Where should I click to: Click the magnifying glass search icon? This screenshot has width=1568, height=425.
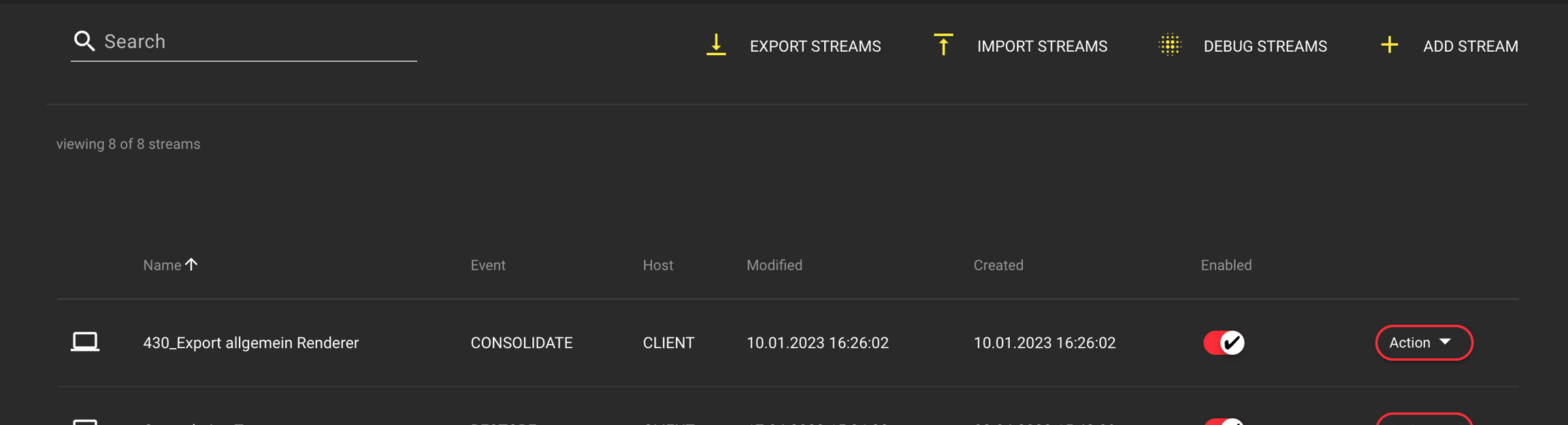pos(84,42)
